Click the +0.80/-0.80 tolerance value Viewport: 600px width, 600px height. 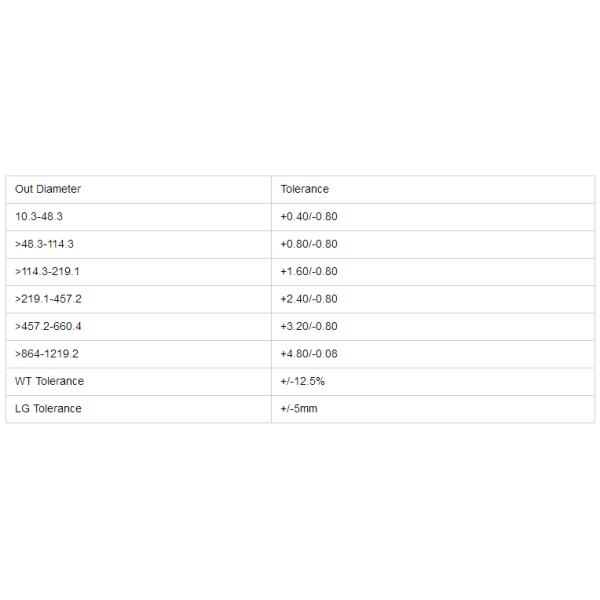point(309,244)
